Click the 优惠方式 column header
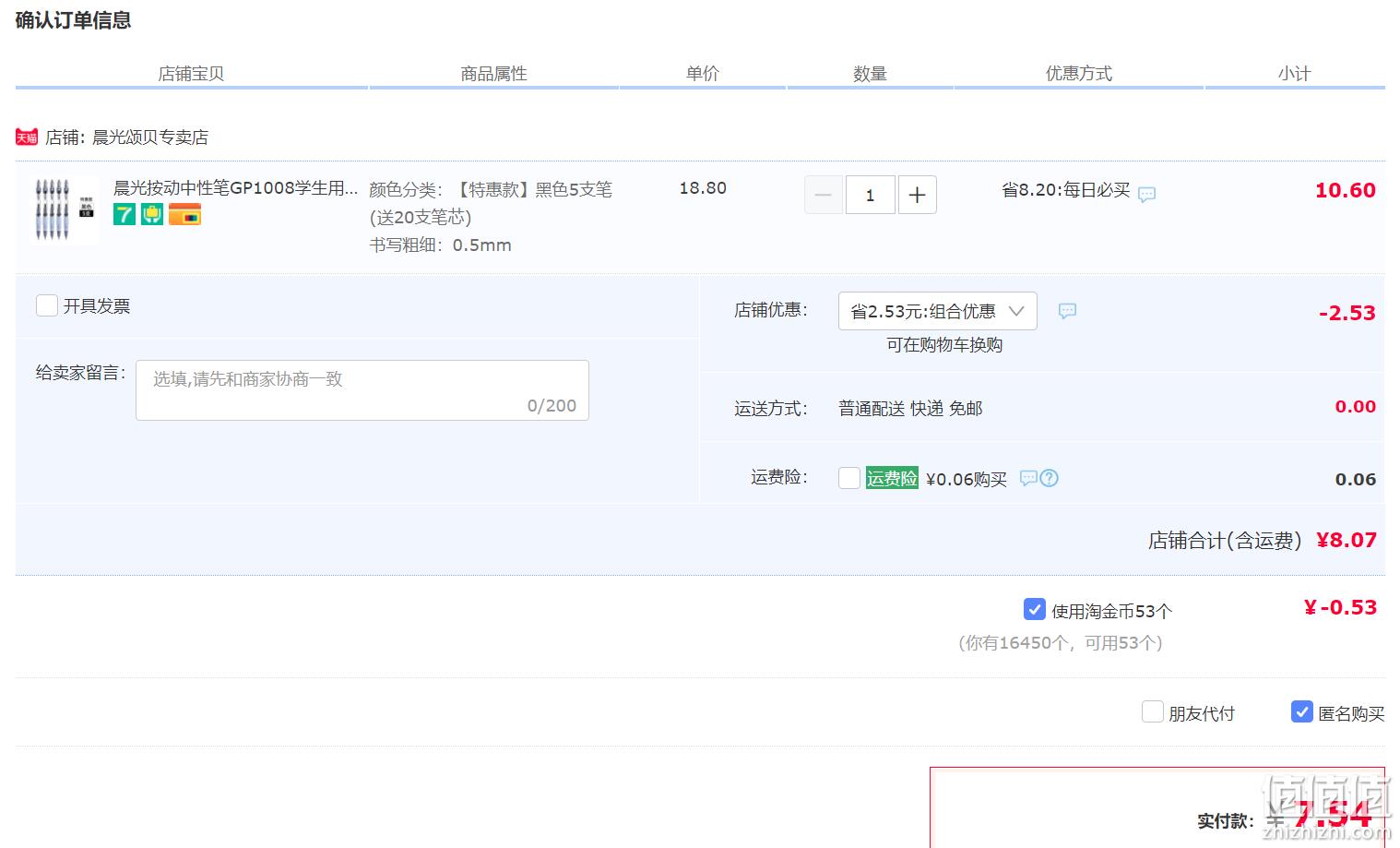 tap(1079, 74)
